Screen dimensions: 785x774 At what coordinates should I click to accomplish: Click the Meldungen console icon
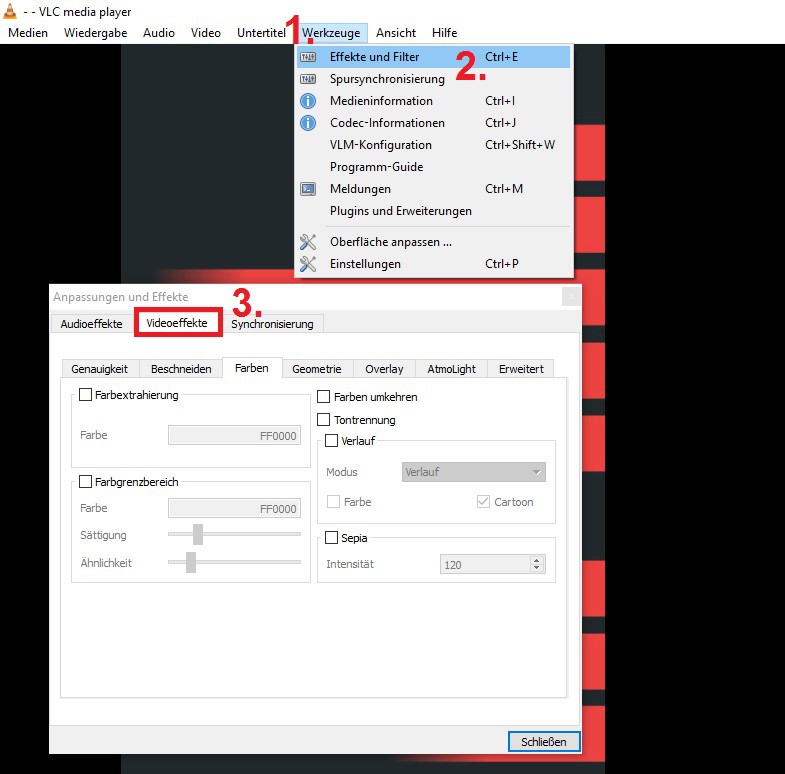pos(309,189)
